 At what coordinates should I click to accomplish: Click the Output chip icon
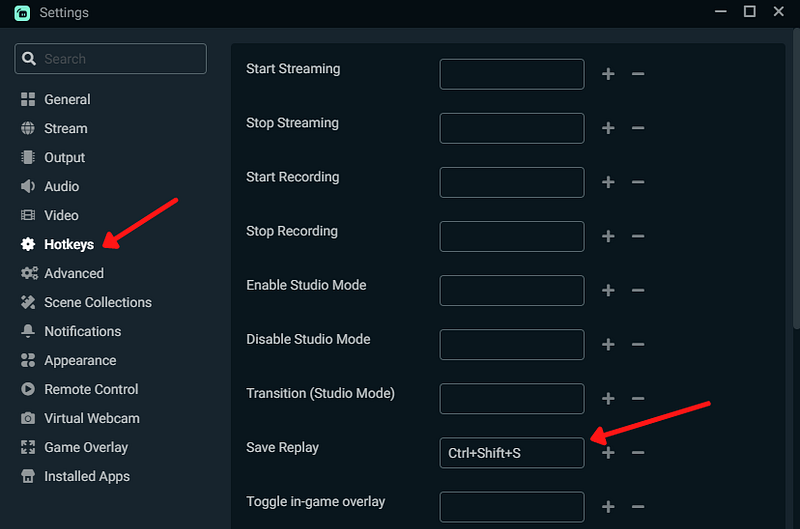(28, 158)
